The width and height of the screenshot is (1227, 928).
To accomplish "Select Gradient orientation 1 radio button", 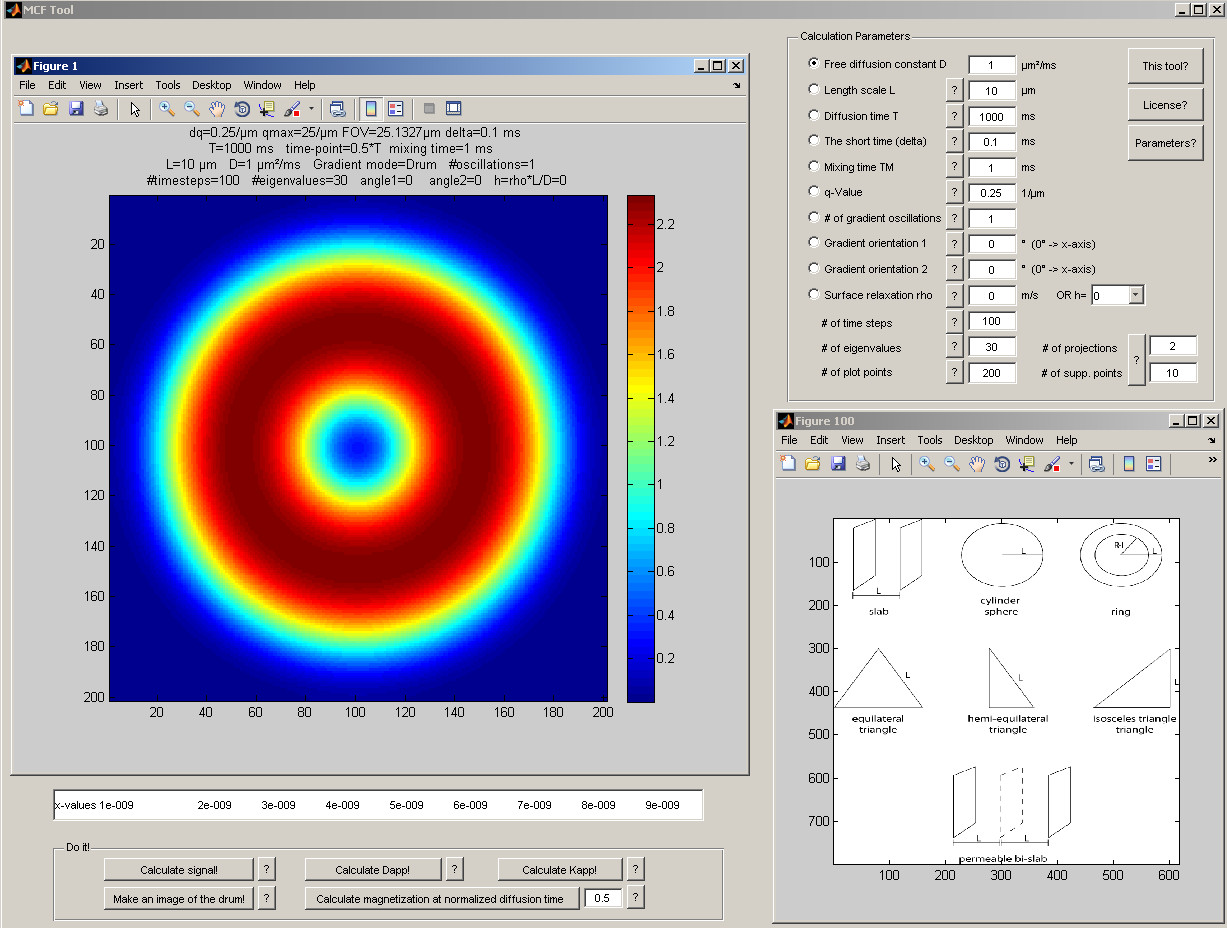I will (814, 242).
